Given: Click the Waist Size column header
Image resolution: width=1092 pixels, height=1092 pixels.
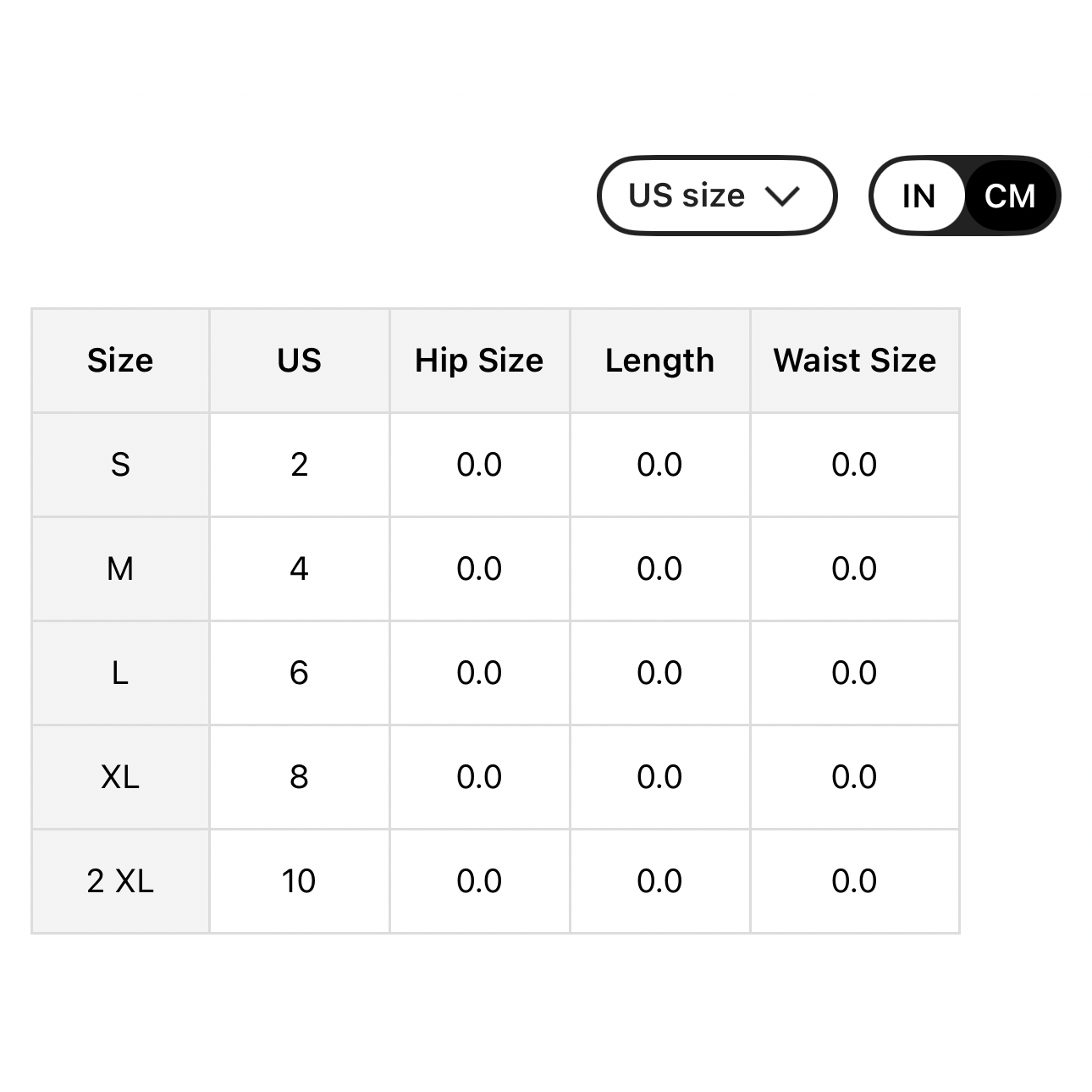Looking at the screenshot, I should point(855,361).
